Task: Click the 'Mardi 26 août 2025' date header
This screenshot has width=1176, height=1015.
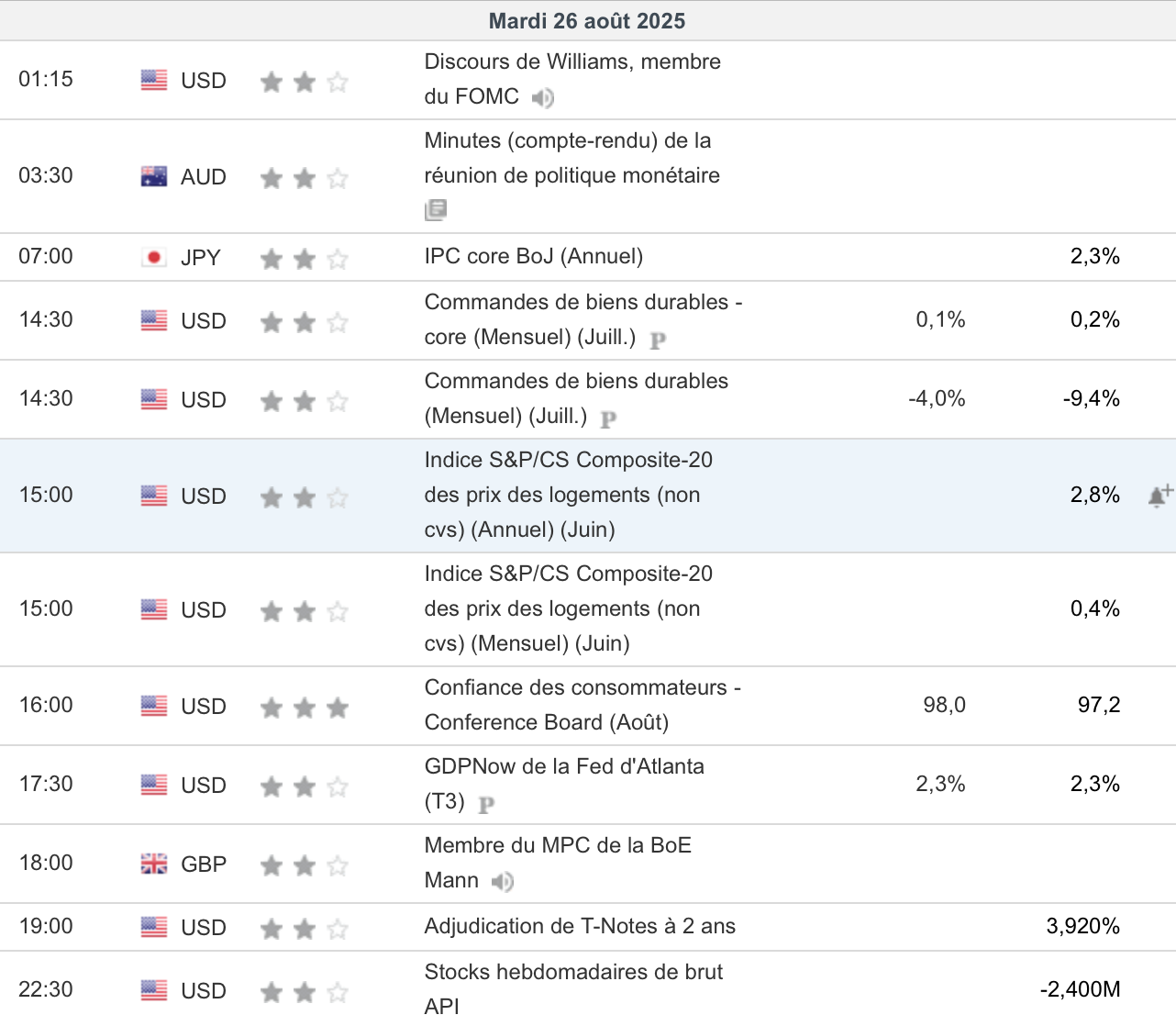Action: pyautogui.click(x=587, y=21)
